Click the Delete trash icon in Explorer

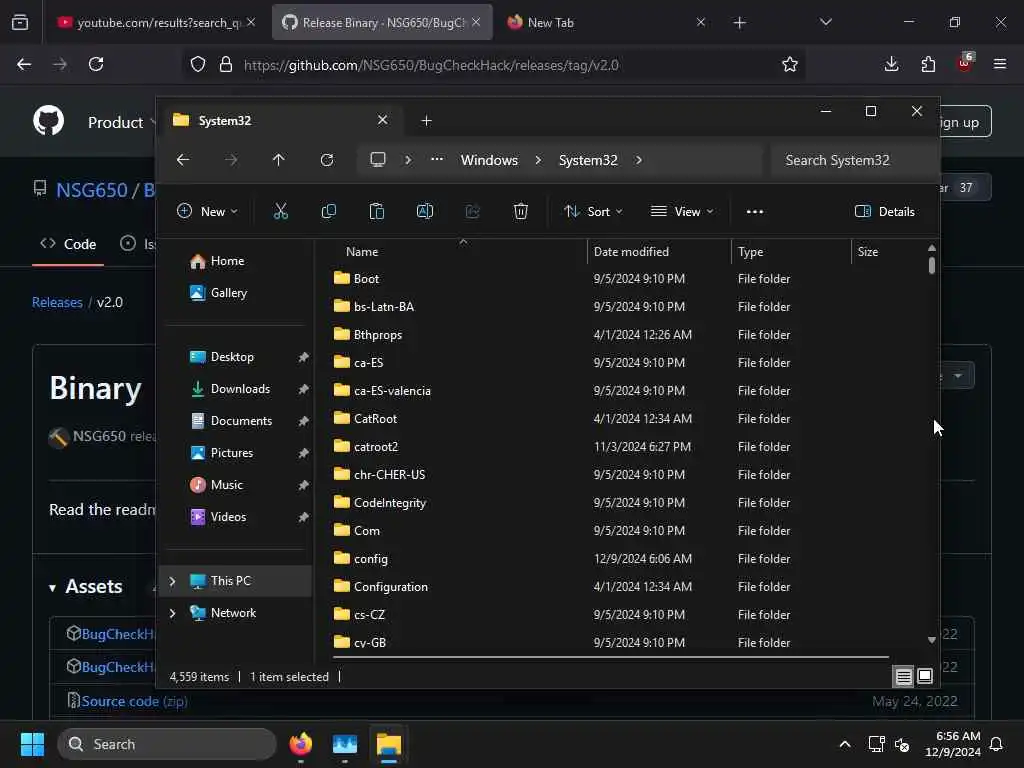tap(520, 211)
